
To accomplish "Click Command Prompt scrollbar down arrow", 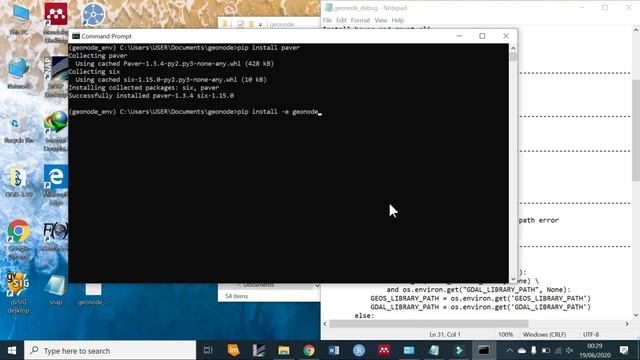I will (513, 279).
